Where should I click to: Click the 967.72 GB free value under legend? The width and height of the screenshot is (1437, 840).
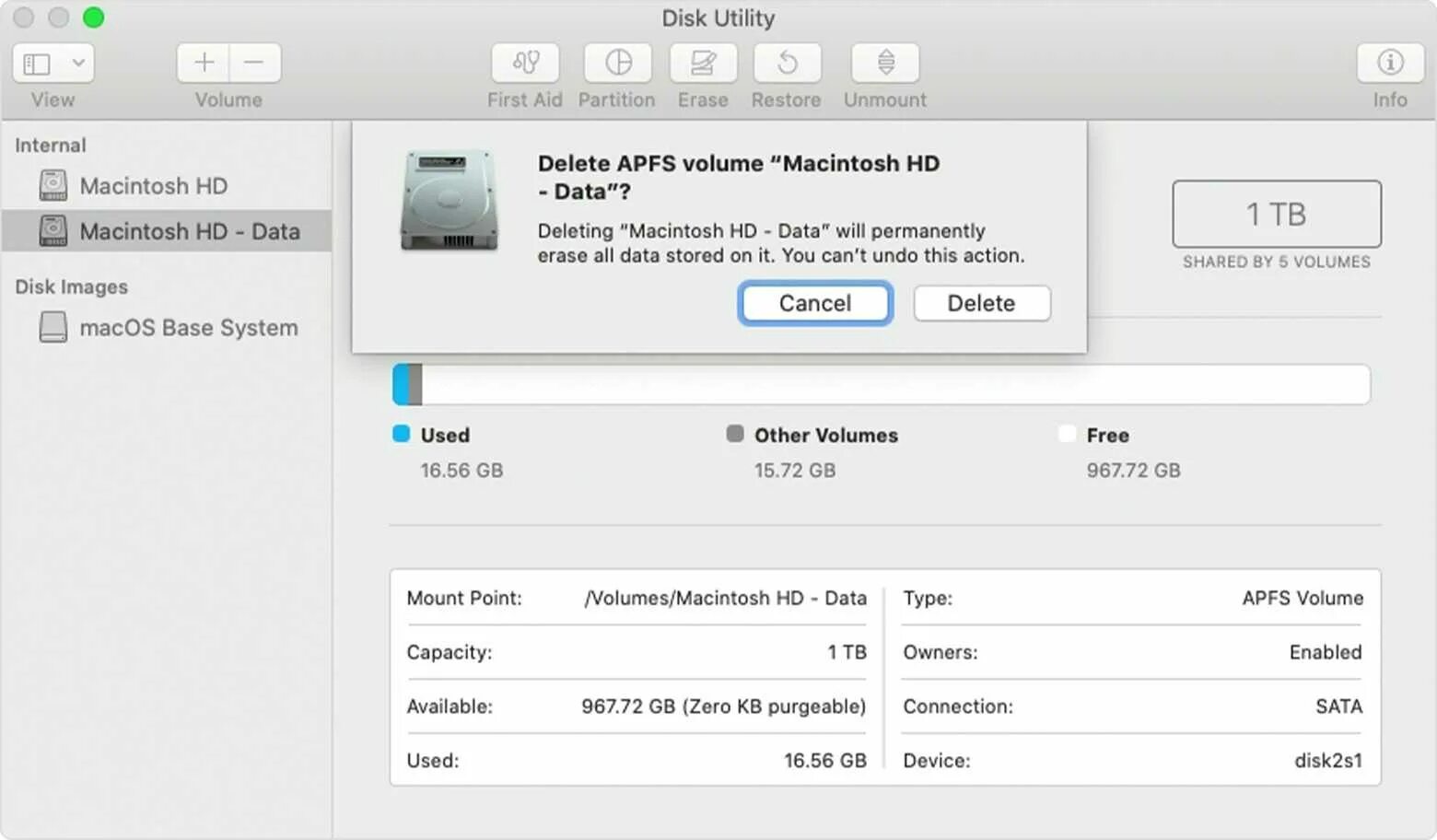[x=1133, y=471]
